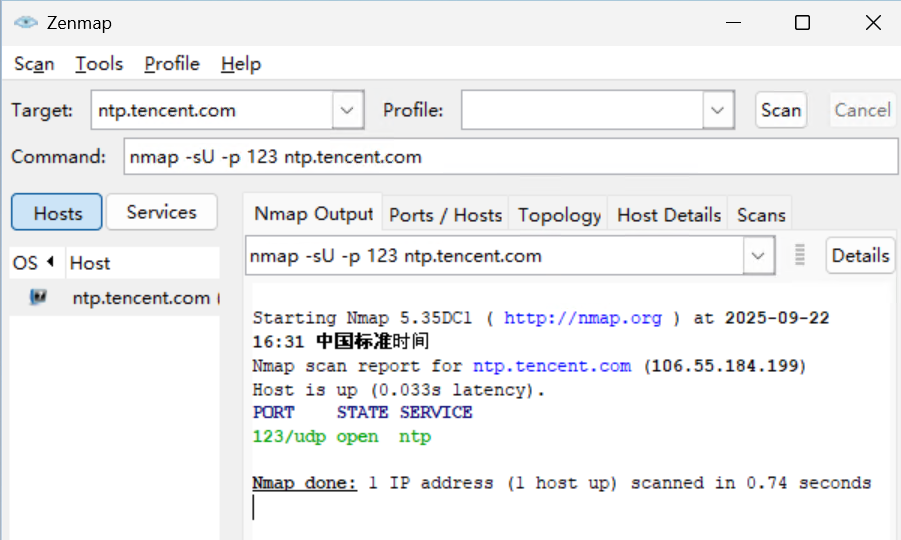Screen dimensions: 901x540
Task: Click the Command input field
Action: tap(510, 156)
